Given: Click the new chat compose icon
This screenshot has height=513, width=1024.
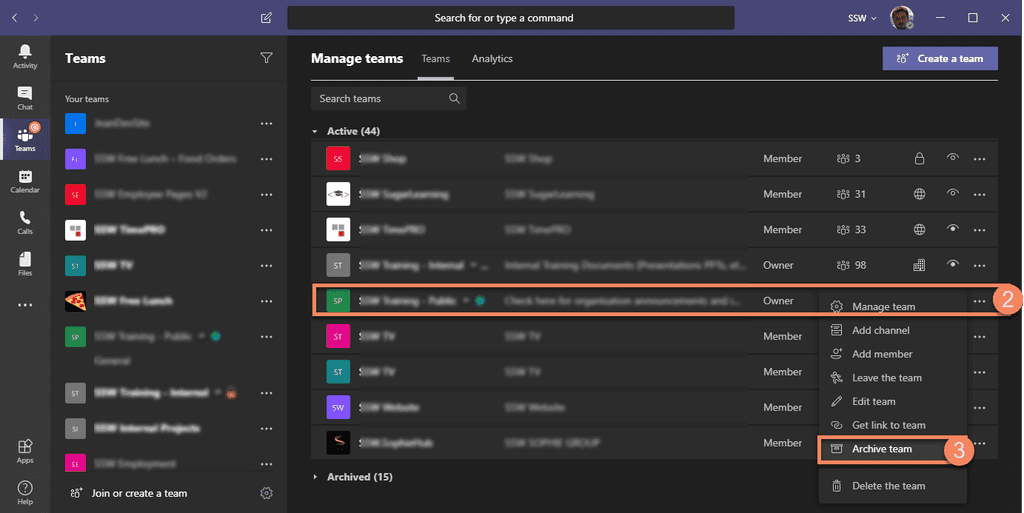Looking at the screenshot, I should [265, 18].
